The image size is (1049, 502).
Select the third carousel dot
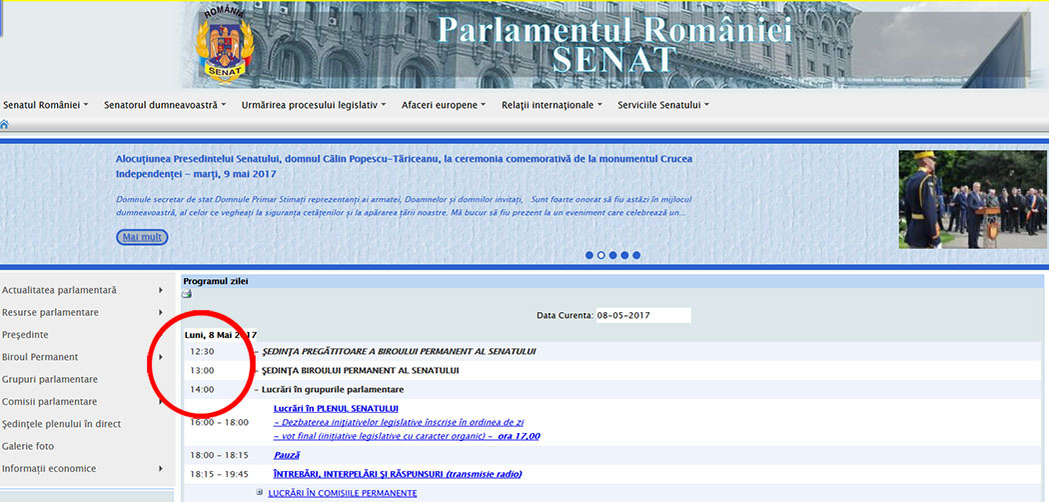(613, 255)
